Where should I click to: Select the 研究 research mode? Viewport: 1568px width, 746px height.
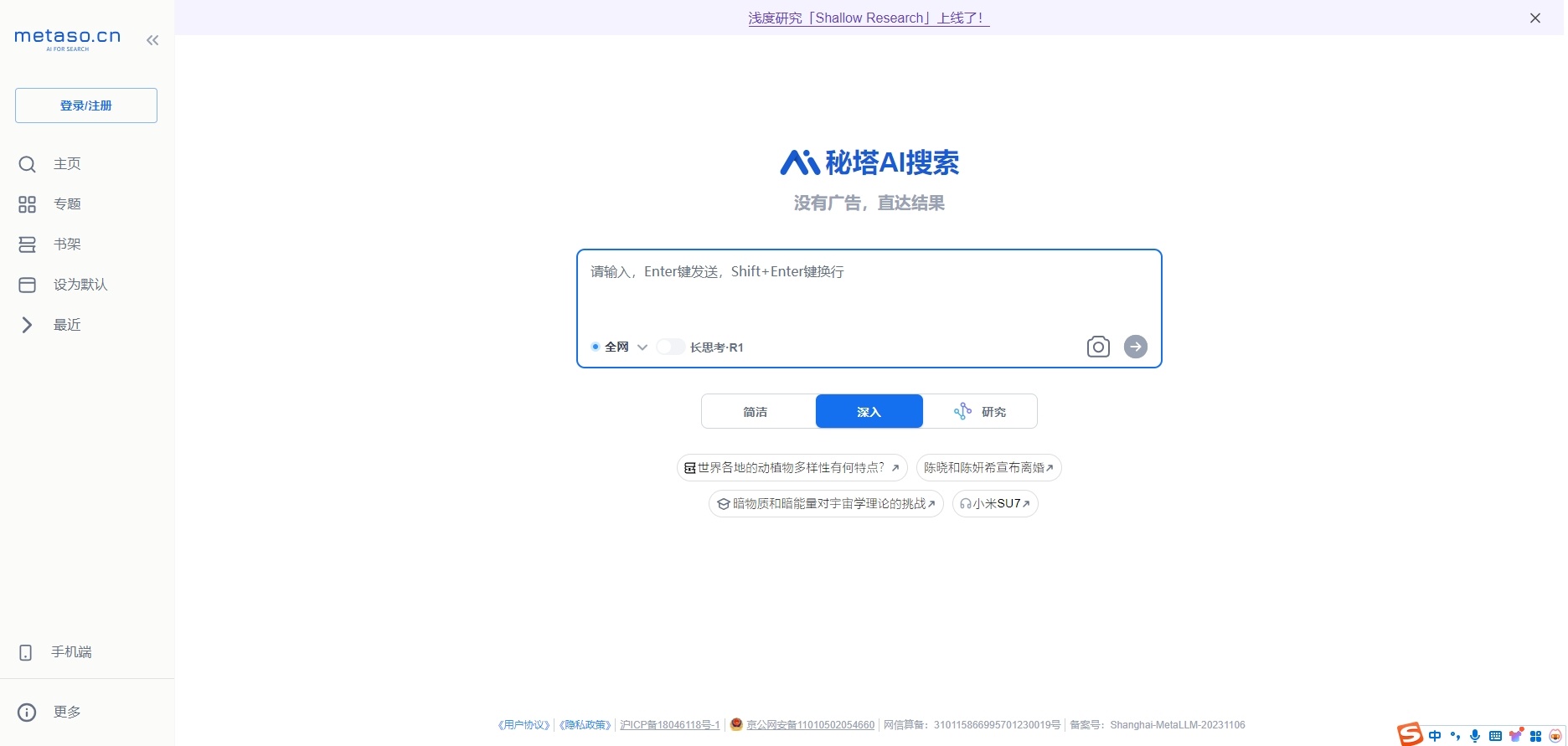[x=980, y=411]
